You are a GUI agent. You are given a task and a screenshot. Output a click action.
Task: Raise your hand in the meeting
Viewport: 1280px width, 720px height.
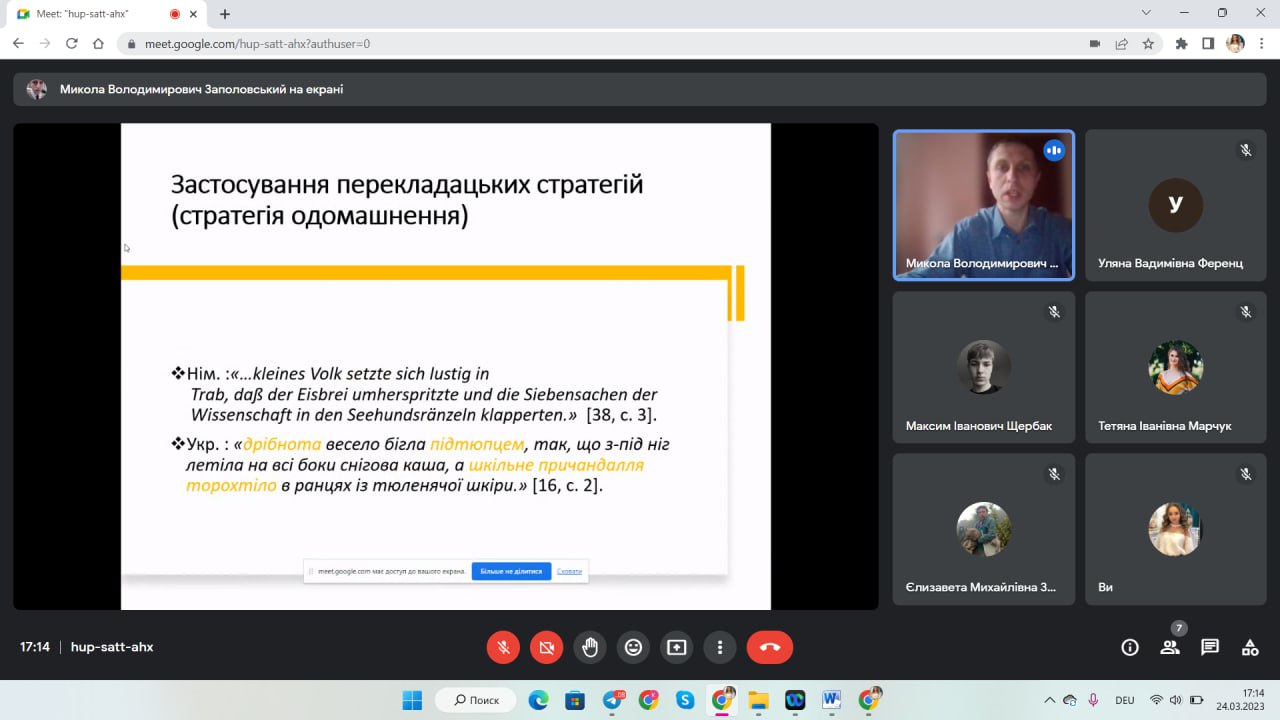[590, 647]
